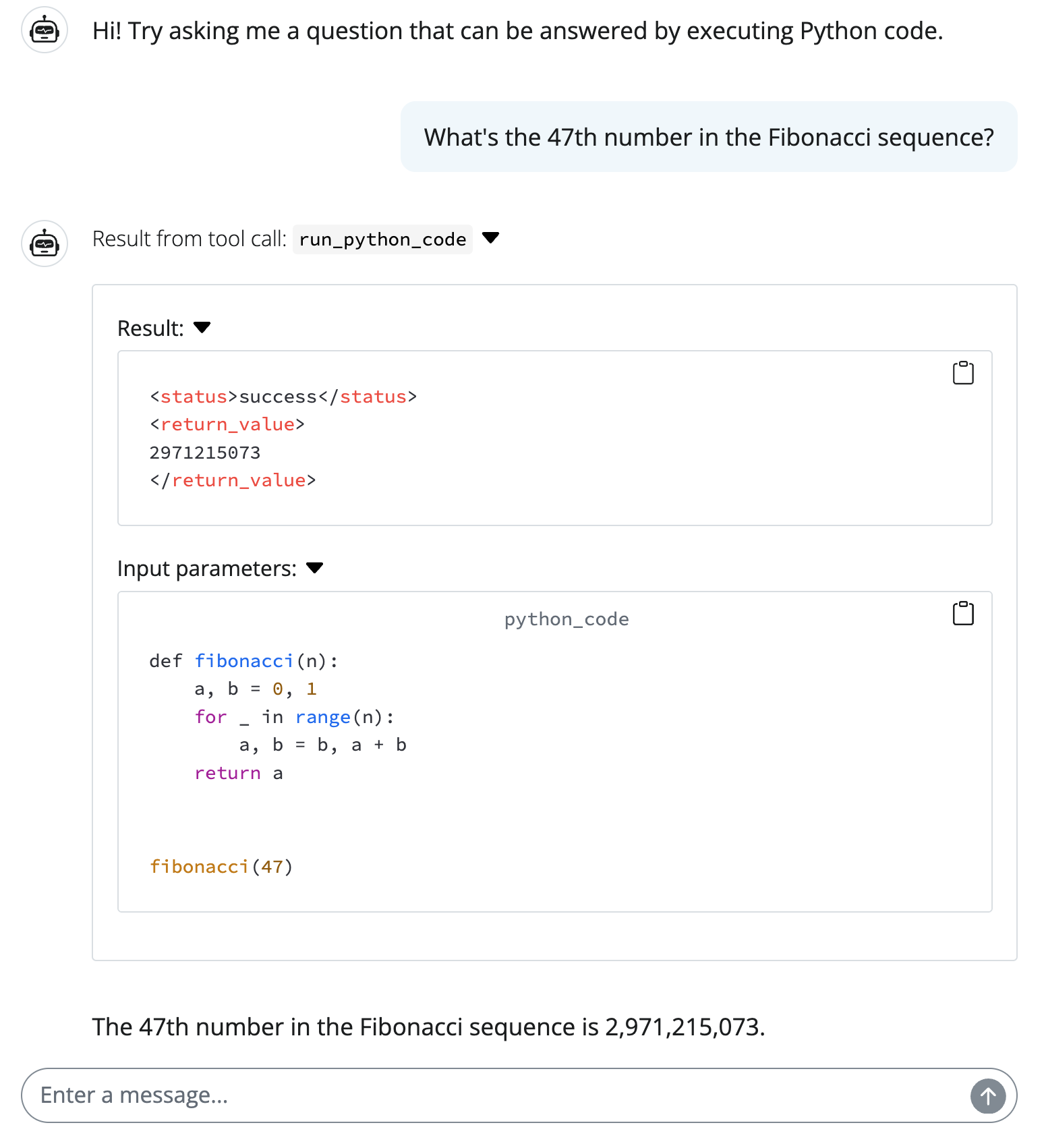Click the run_python_code tool name label

382,239
